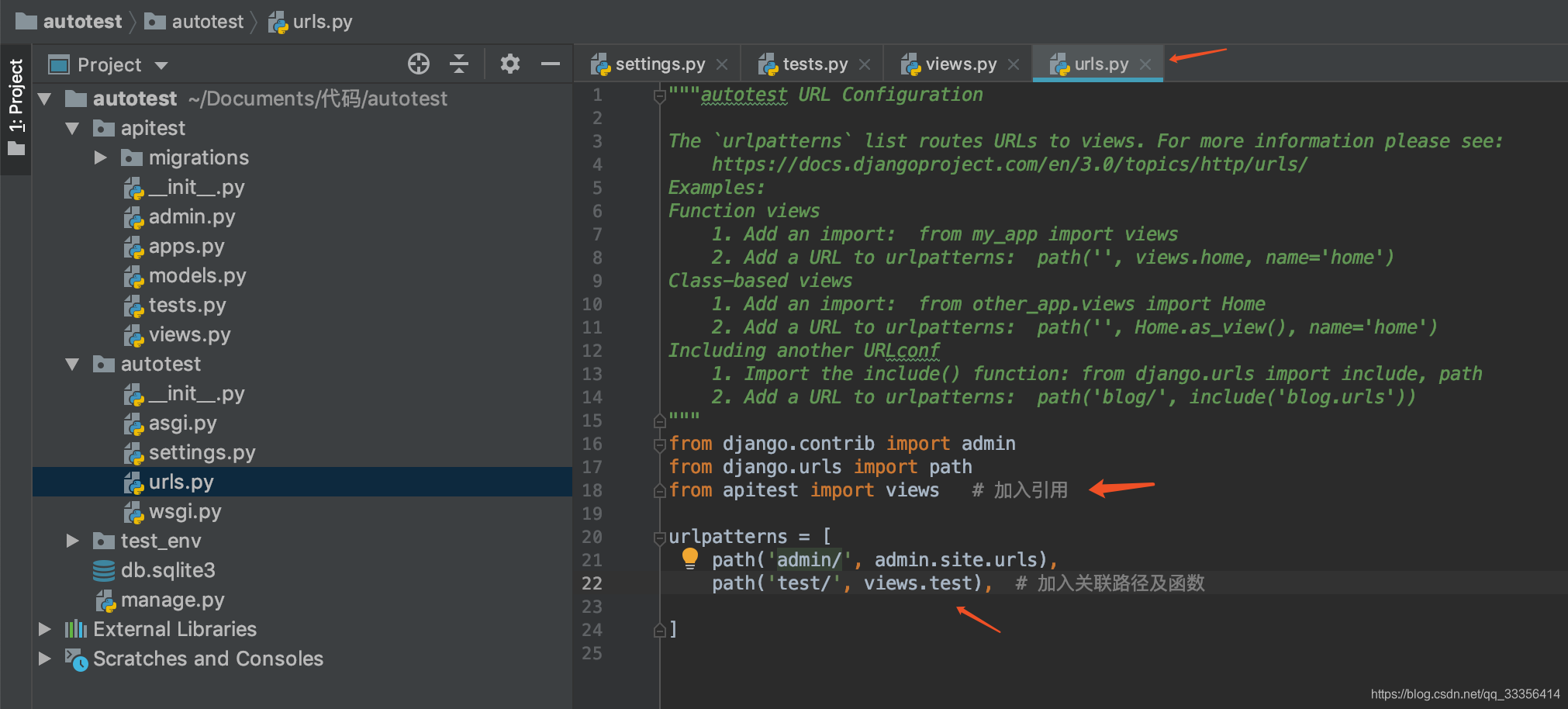Image resolution: width=1568 pixels, height=709 pixels.
Task: Select views.py under apitest folder
Action: [189, 334]
